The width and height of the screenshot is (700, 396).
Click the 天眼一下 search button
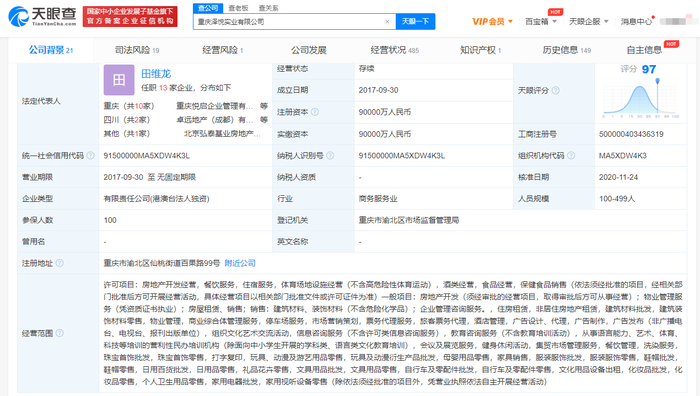[x=415, y=21]
